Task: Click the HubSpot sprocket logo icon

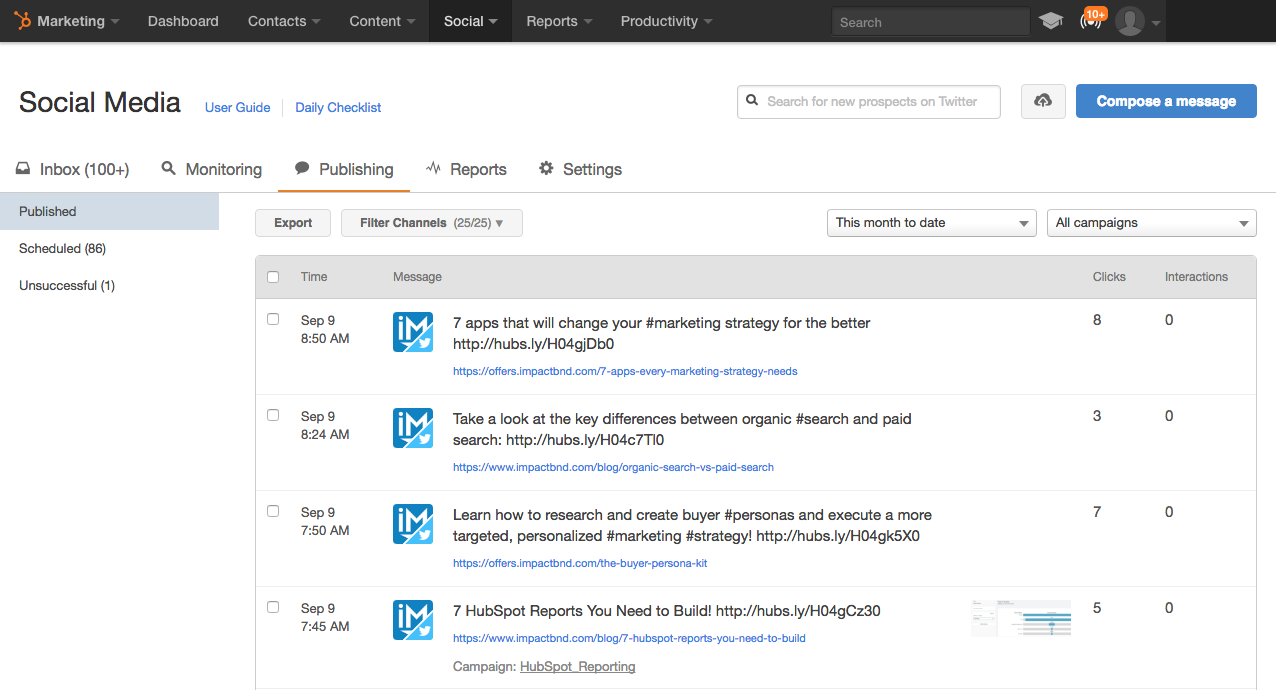Action: [x=22, y=21]
